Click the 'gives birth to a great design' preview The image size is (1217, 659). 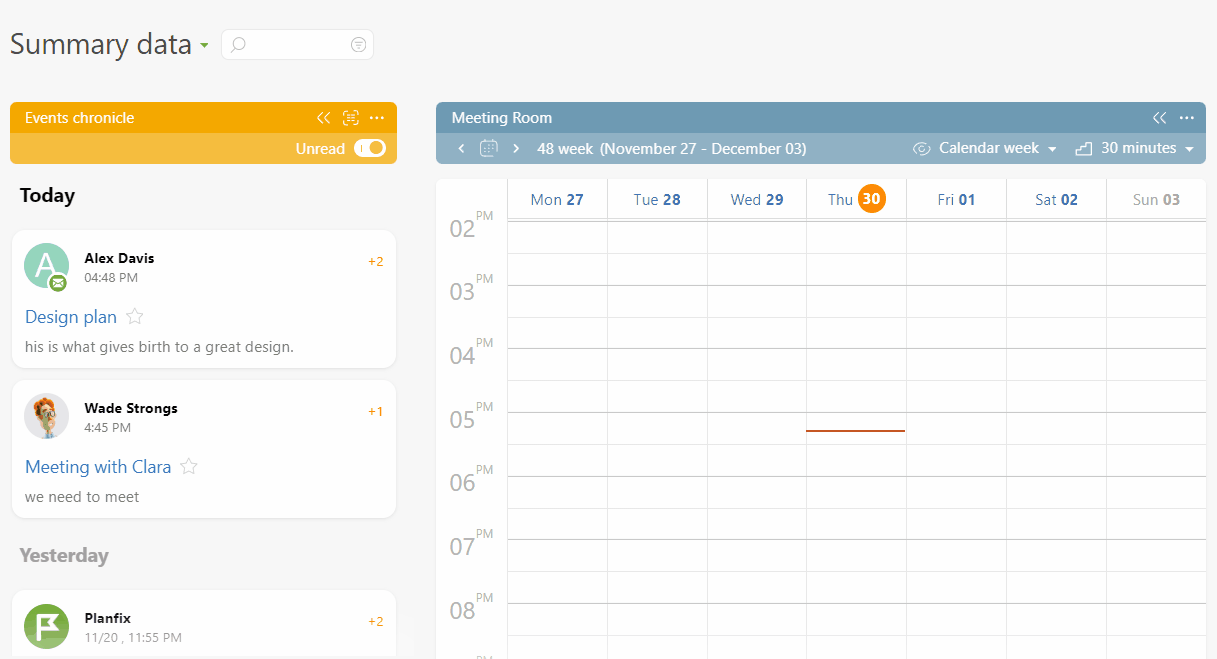(159, 347)
